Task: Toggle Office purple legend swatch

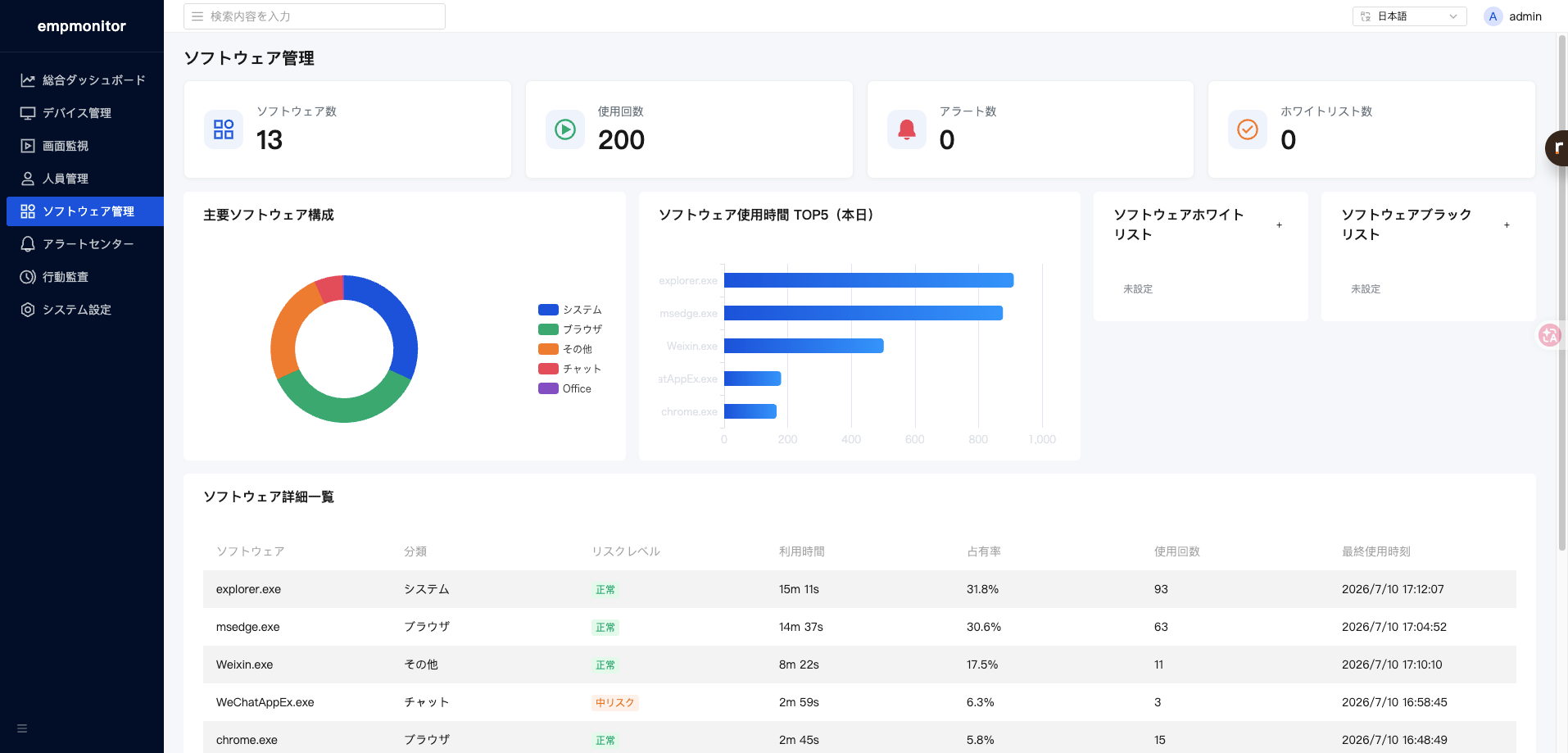Action: 548,388
